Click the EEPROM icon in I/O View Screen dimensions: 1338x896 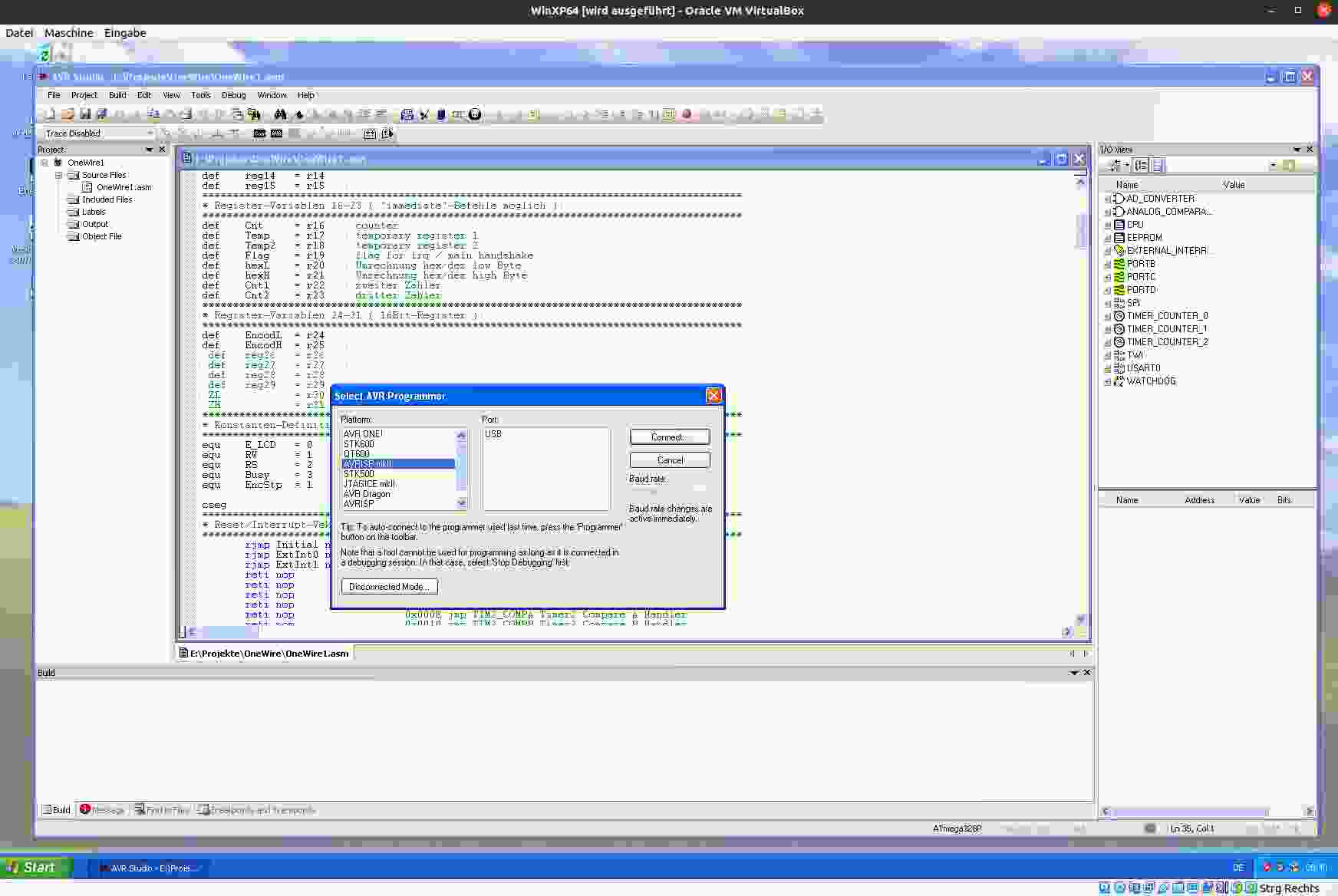tap(1119, 238)
